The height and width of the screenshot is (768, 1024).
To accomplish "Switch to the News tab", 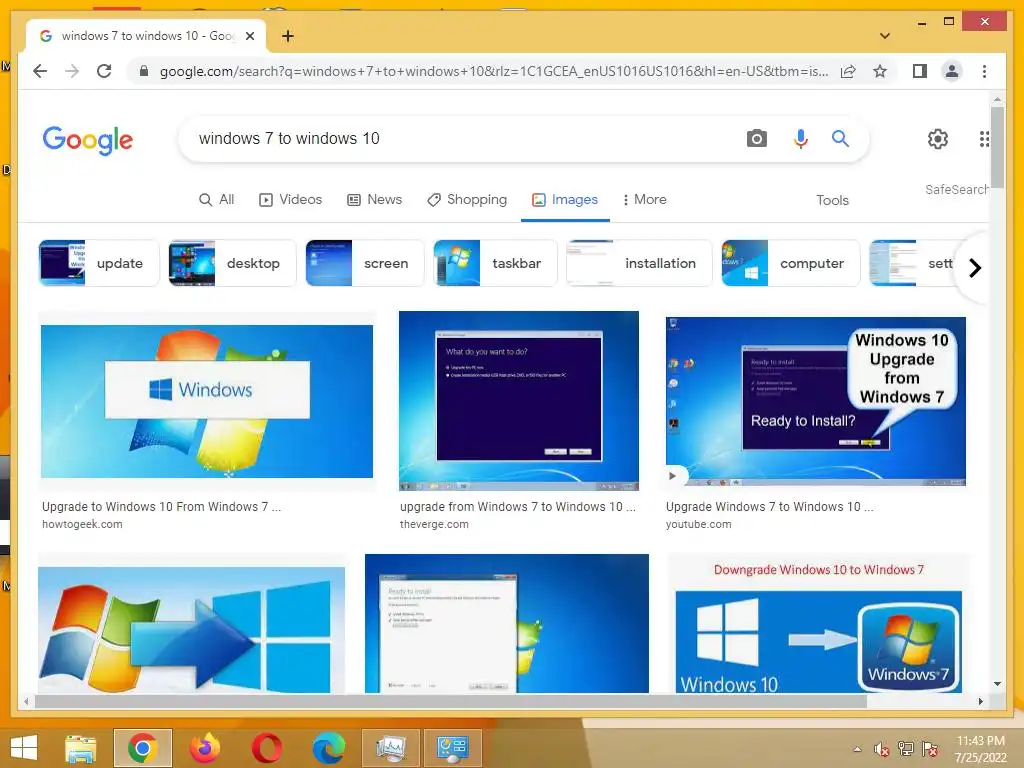I will click(374, 199).
